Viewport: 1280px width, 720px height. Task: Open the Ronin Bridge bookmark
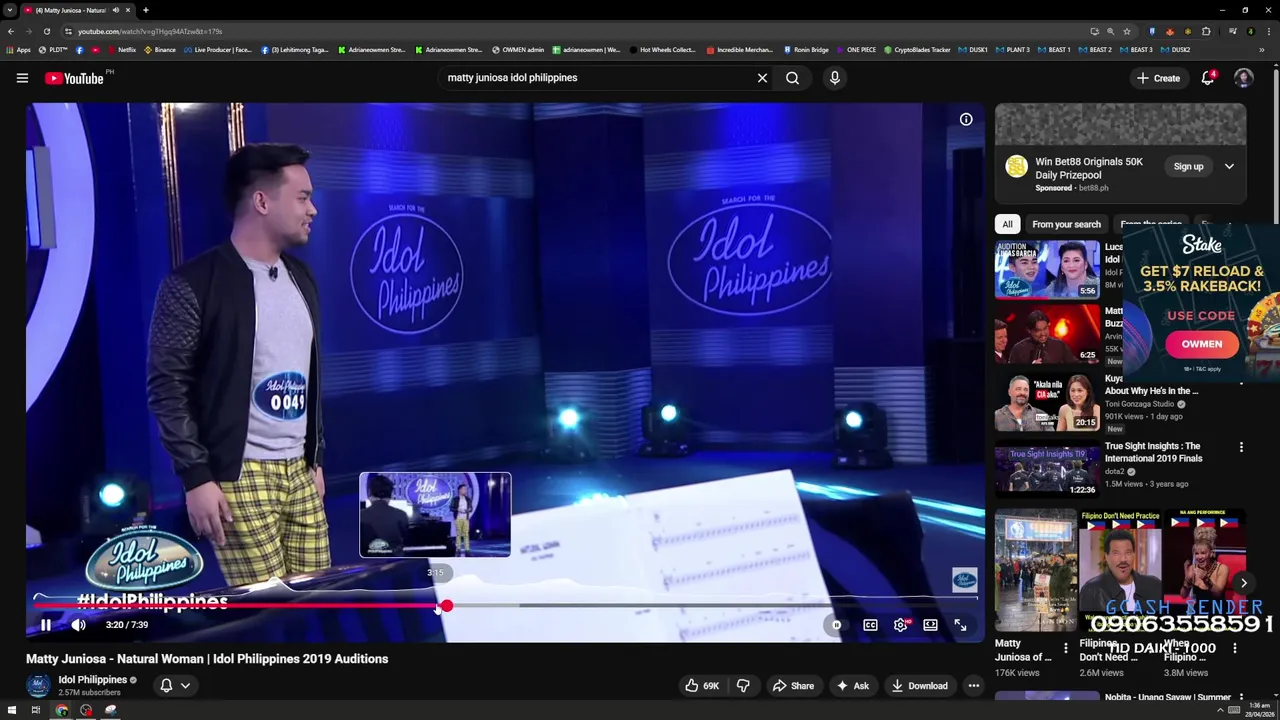coord(806,50)
